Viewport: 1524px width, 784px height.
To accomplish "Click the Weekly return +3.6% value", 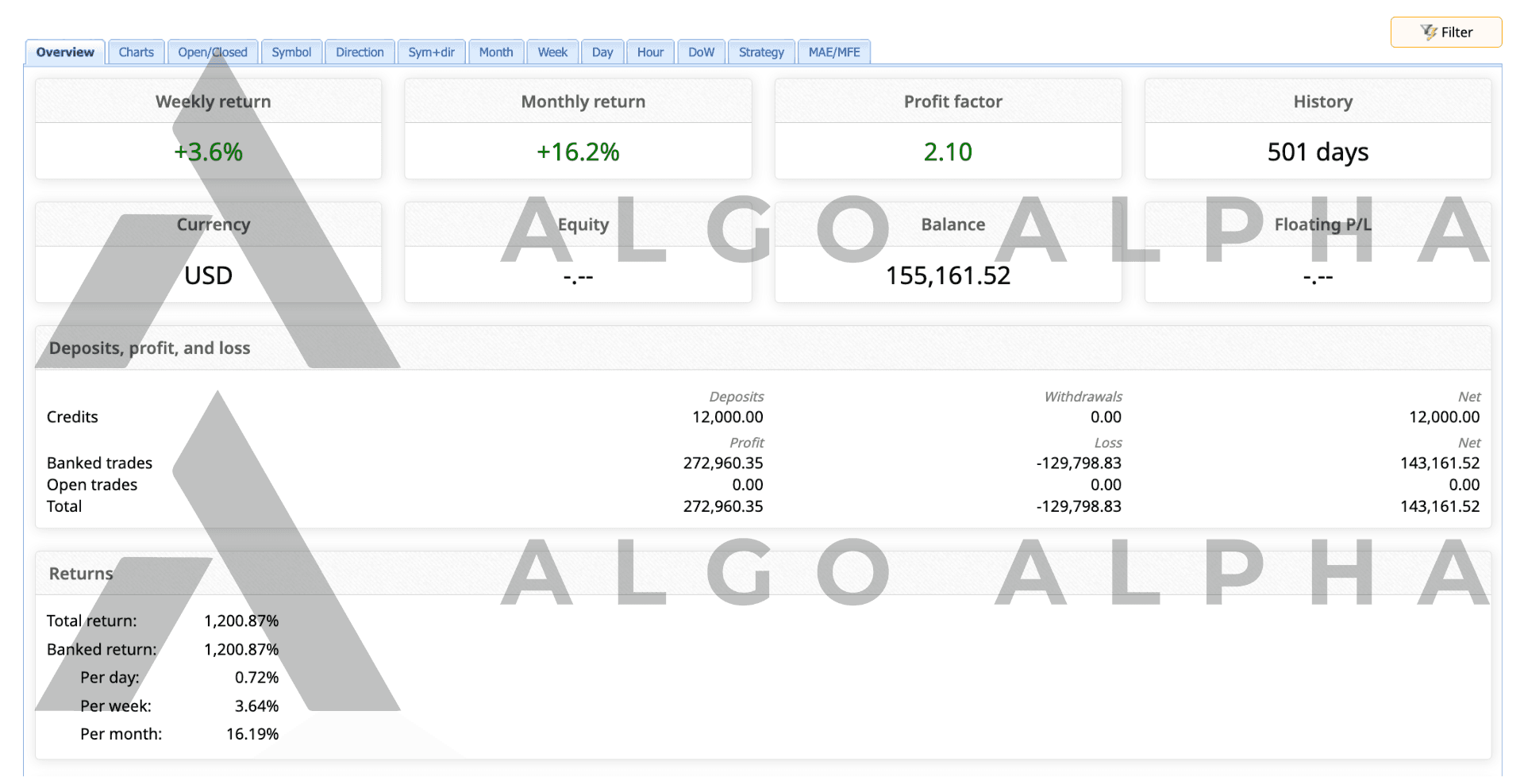I will tap(208, 152).
